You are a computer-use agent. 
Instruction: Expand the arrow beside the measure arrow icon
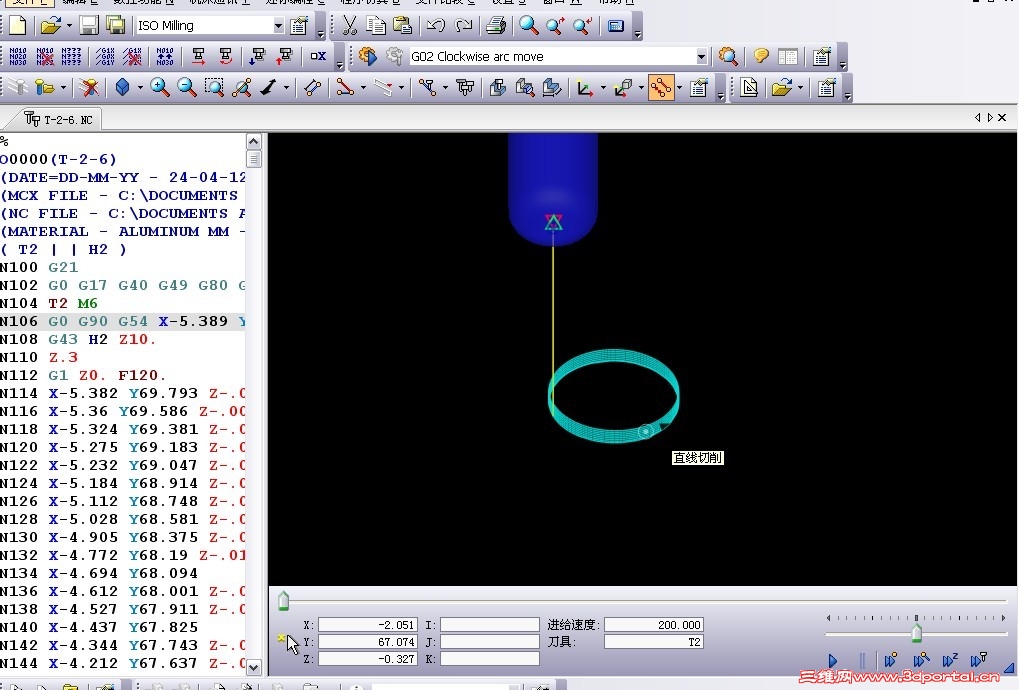point(286,88)
